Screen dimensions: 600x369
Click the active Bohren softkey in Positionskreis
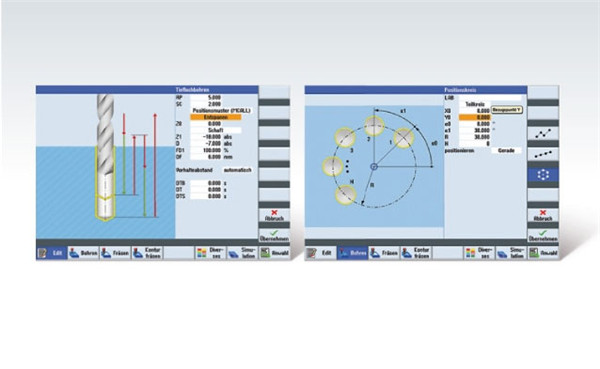[x=352, y=253]
